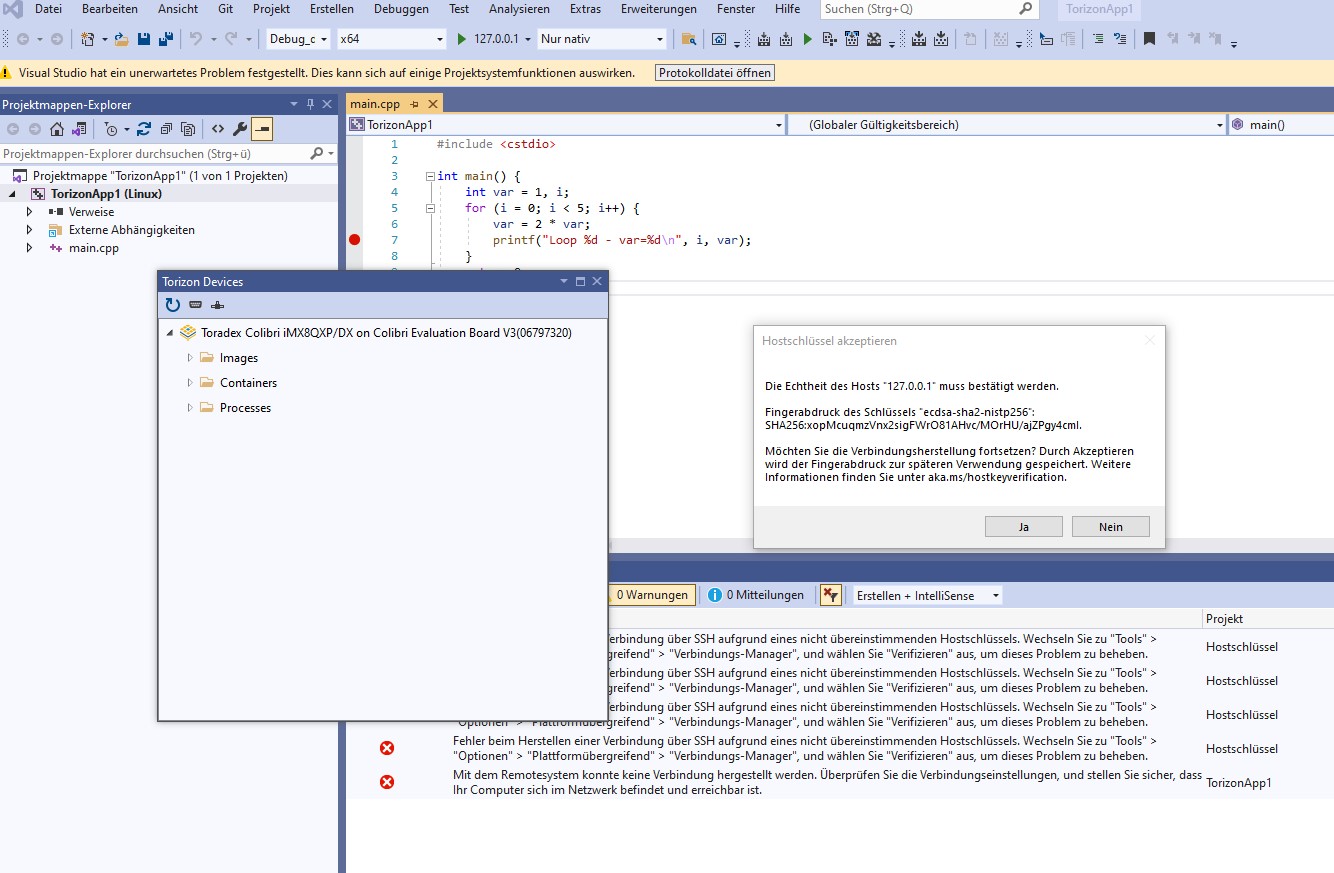The width and height of the screenshot is (1334, 873).
Task: Click Visual Studio switch views icon in explorer
Action: click(78, 129)
